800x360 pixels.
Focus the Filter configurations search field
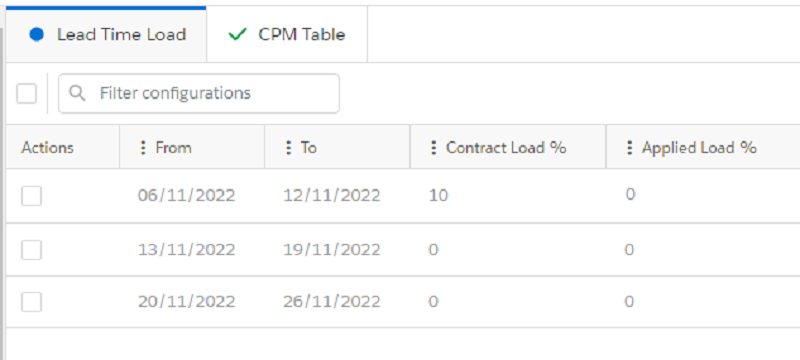coord(199,93)
